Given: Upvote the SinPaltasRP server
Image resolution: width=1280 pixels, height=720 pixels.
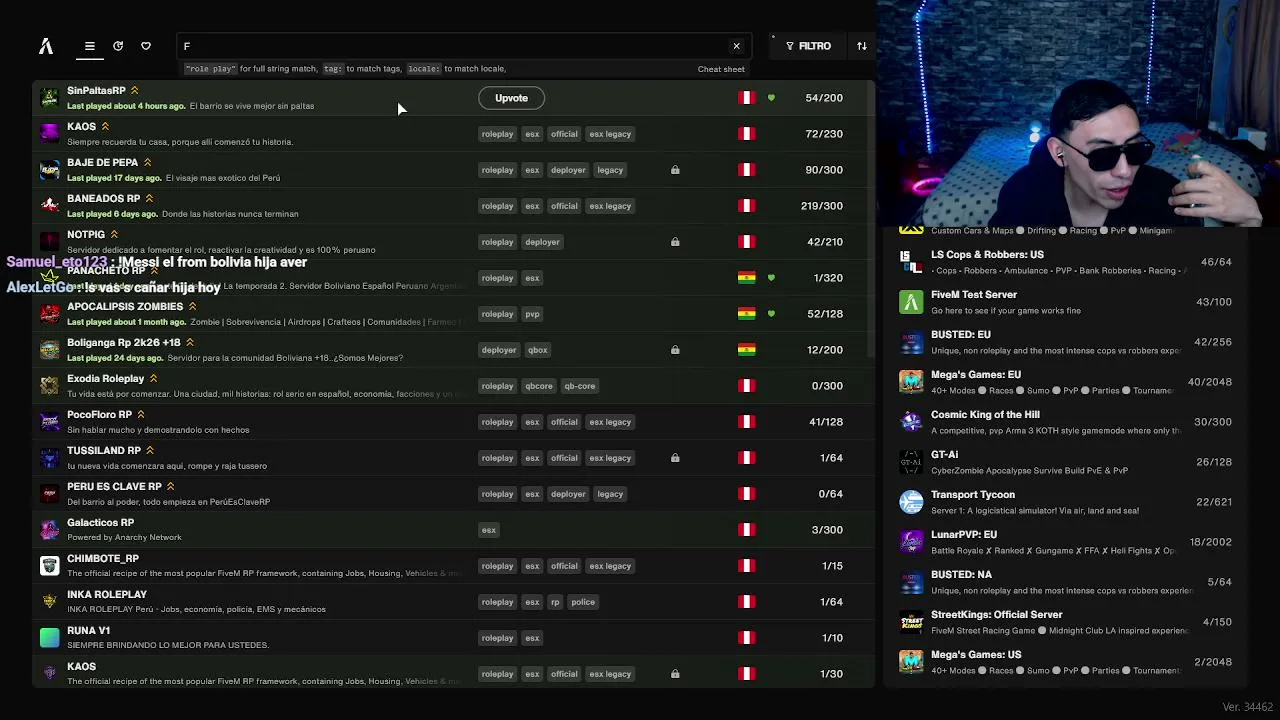Looking at the screenshot, I should pos(511,98).
